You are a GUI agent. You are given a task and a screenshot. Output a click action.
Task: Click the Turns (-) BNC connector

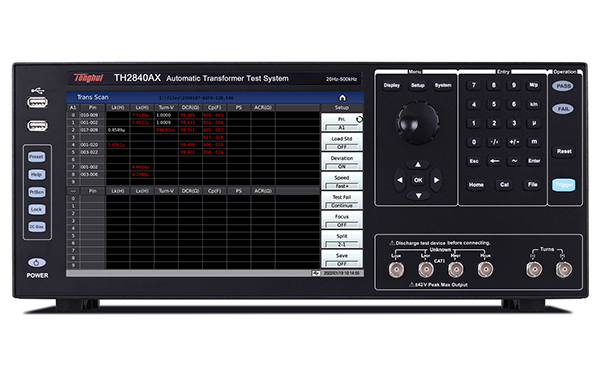click(x=534, y=269)
